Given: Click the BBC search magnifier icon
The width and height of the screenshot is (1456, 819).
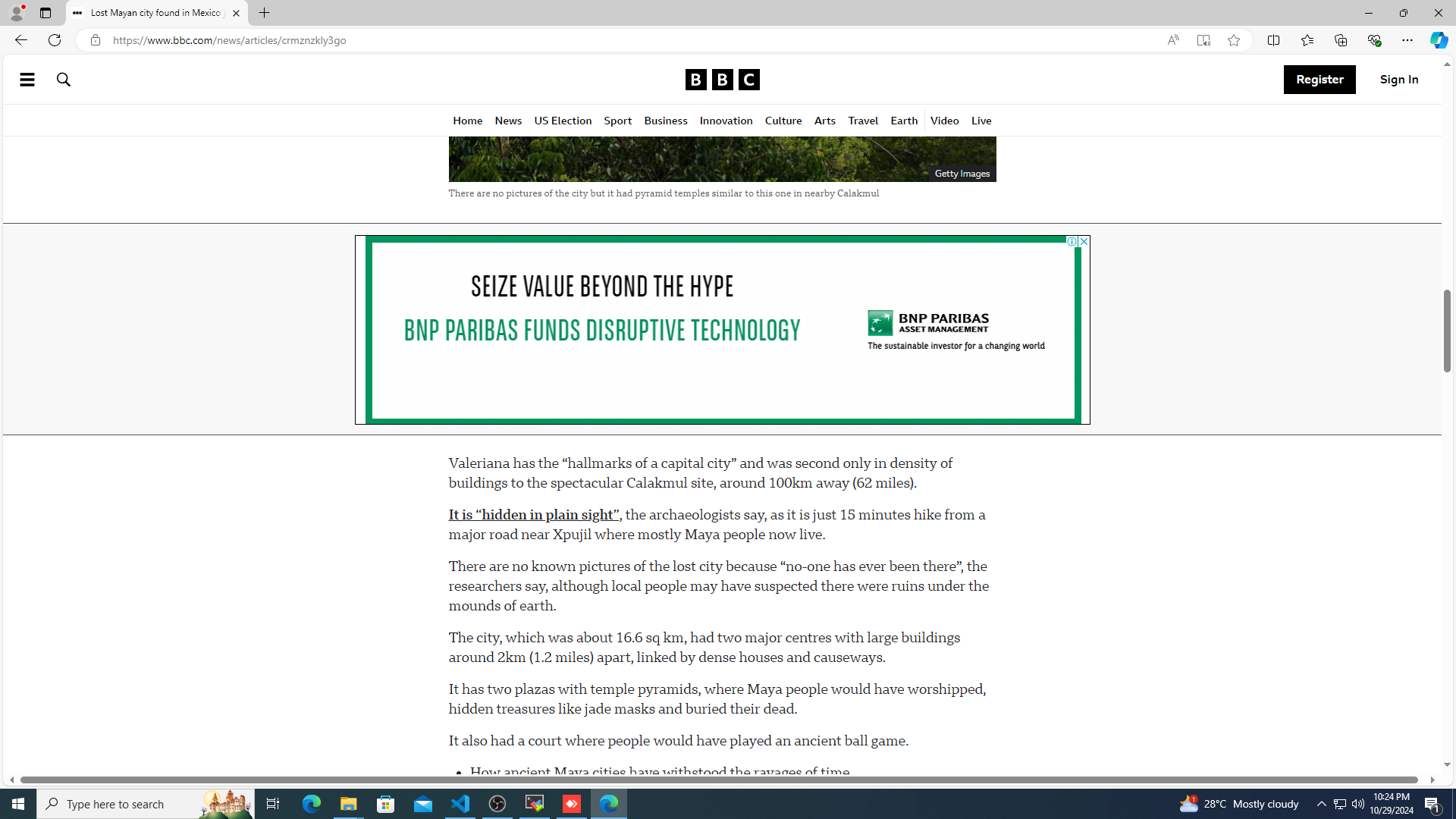Looking at the screenshot, I should tap(64, 80).
